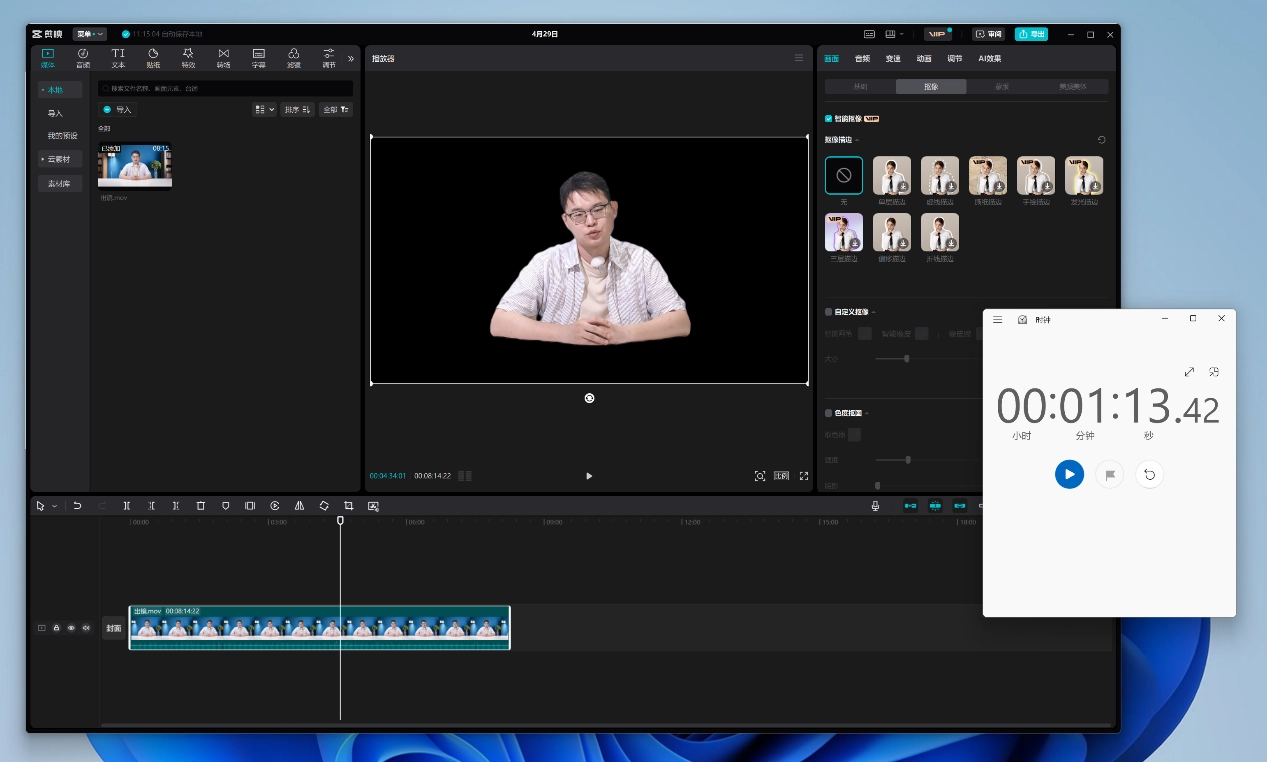Click the 出镜.mov media thumbnail
The height and width of the screenshot is (762, 1267).
(135, 165)
